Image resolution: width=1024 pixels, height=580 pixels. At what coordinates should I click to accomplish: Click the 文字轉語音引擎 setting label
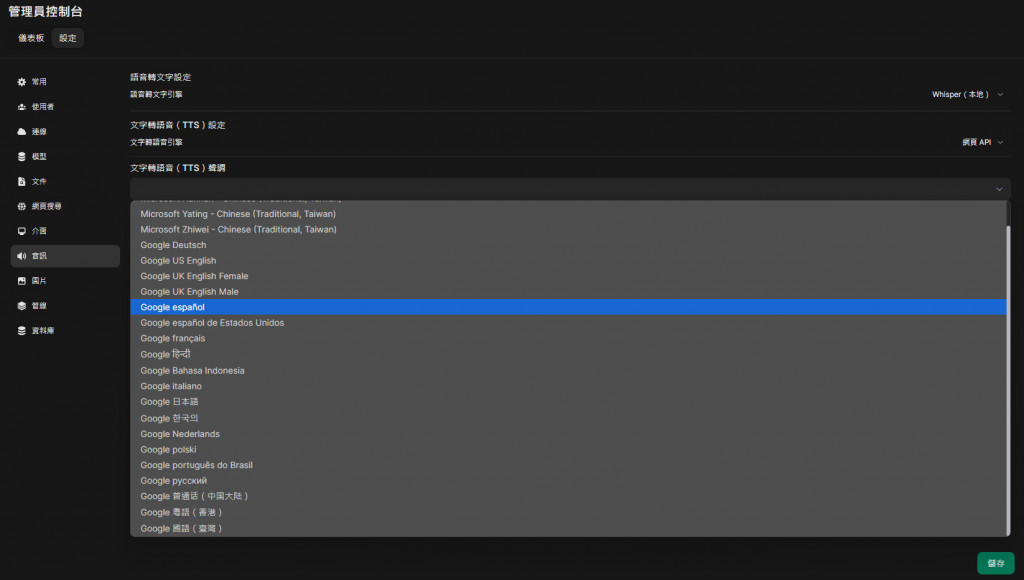pyautogui.click(x=156, y=142)
